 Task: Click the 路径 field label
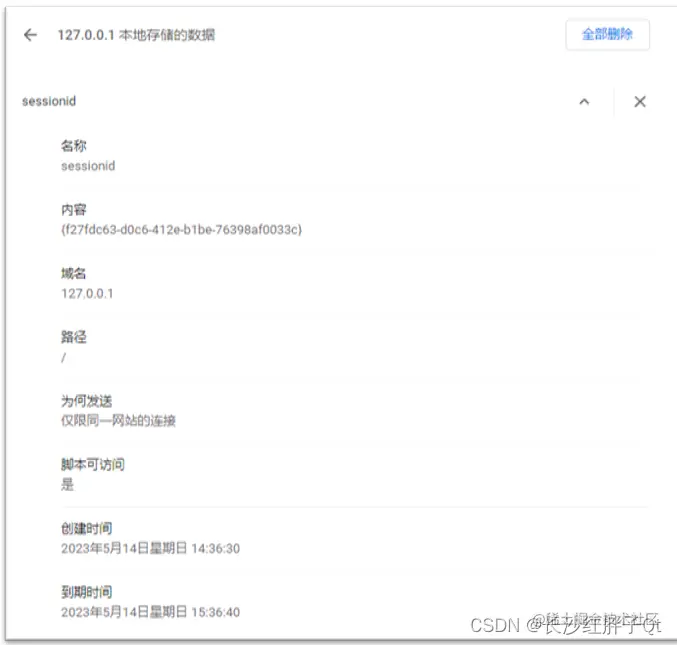73,337
